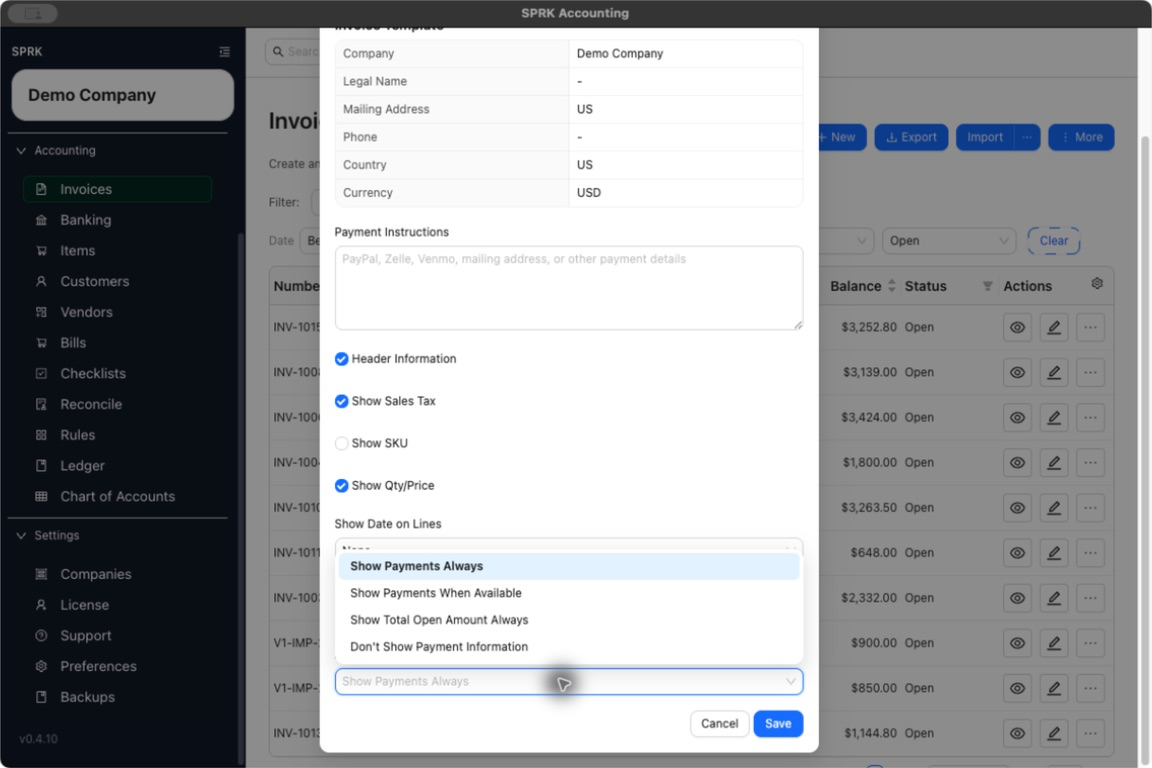Click the Export button
The image size is (1152, 768).
[x=911, y=137]
